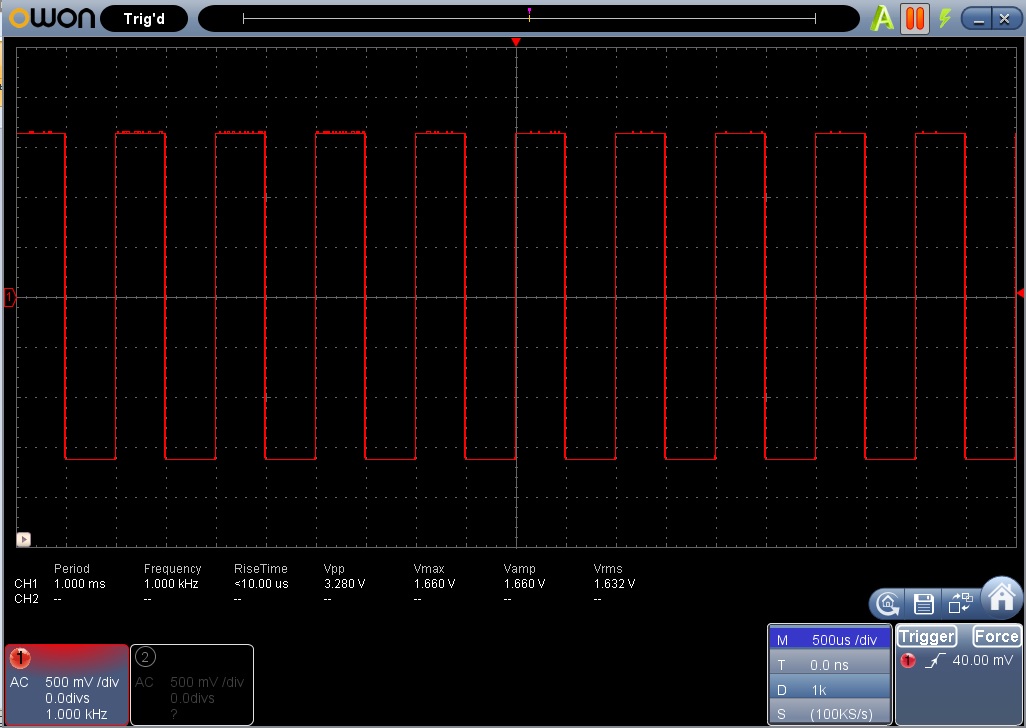Click the Trigger button
Screen dimensions: 1026x728
click(x=927, y=636)
